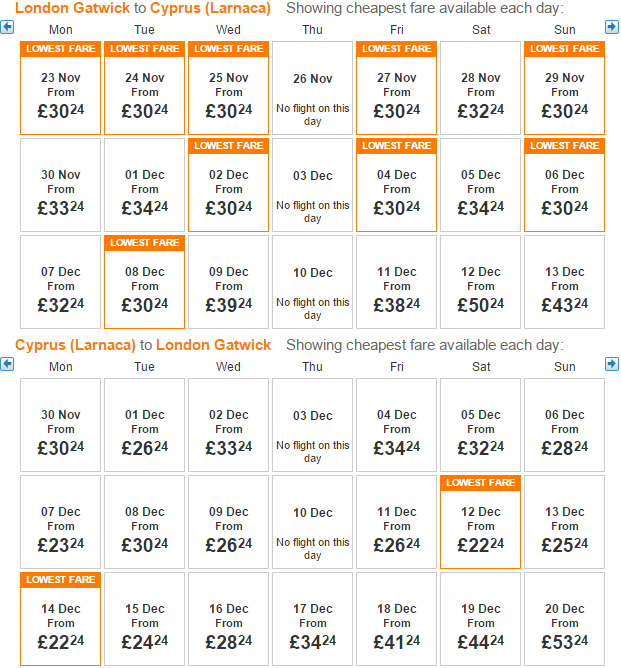Image resolution: width=621 pixels, height=668 pixels.
Task: Click outbound 26 Nov no-flight cell
Action: (312, 88)
